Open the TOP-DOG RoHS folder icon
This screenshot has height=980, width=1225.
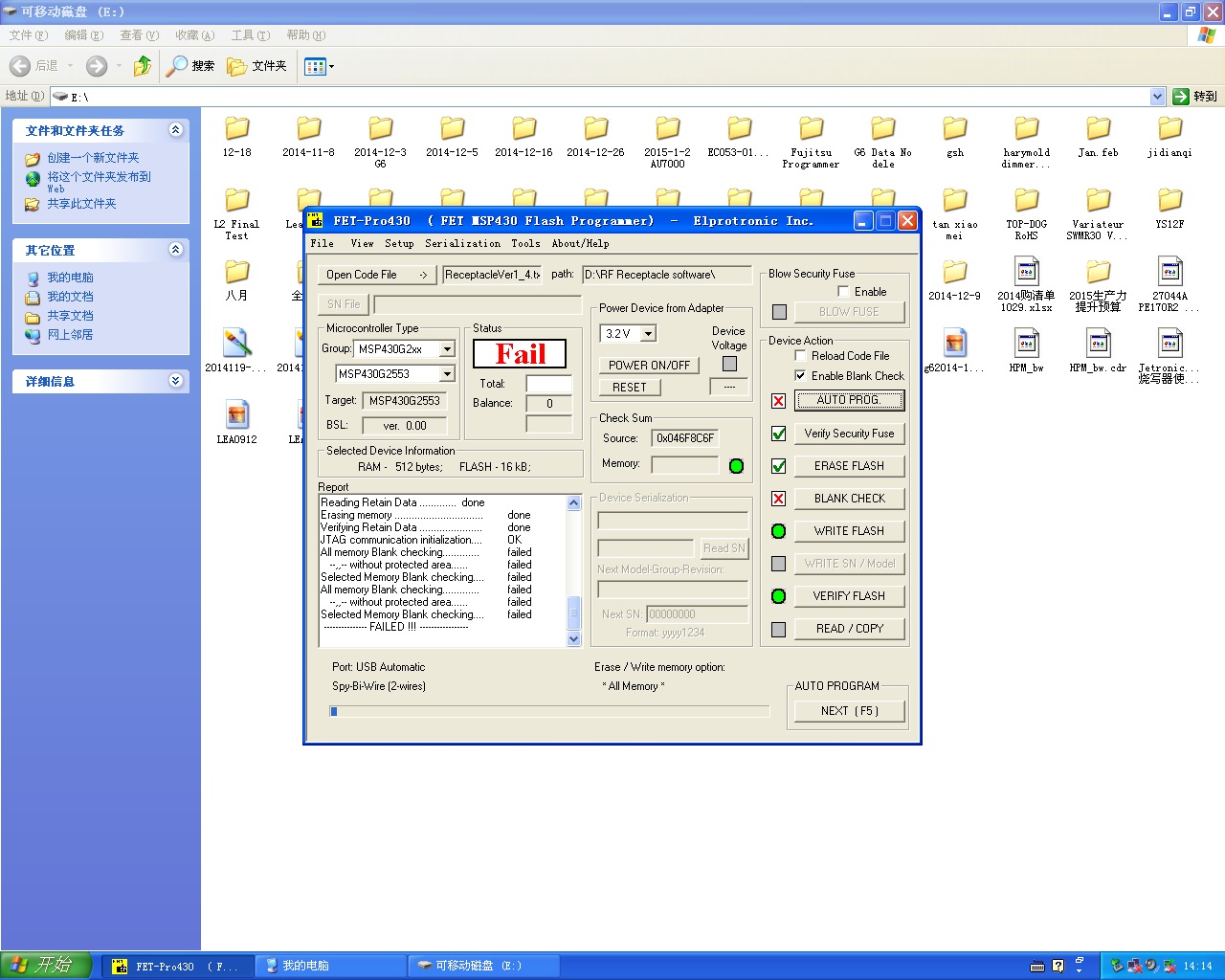pyautogui.click(x=1026, y=201)
